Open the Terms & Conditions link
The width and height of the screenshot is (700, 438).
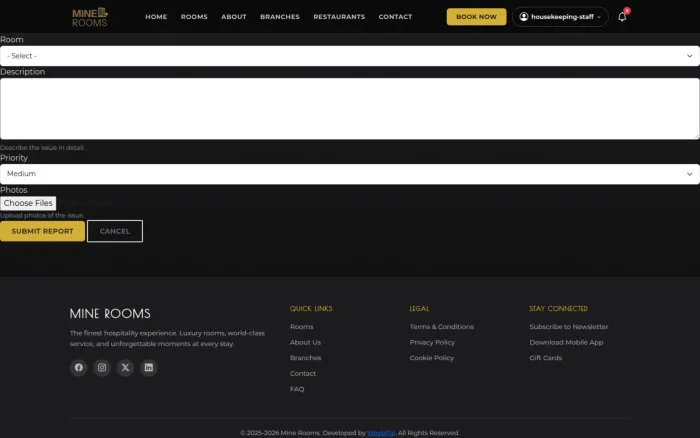pos(442,327)
